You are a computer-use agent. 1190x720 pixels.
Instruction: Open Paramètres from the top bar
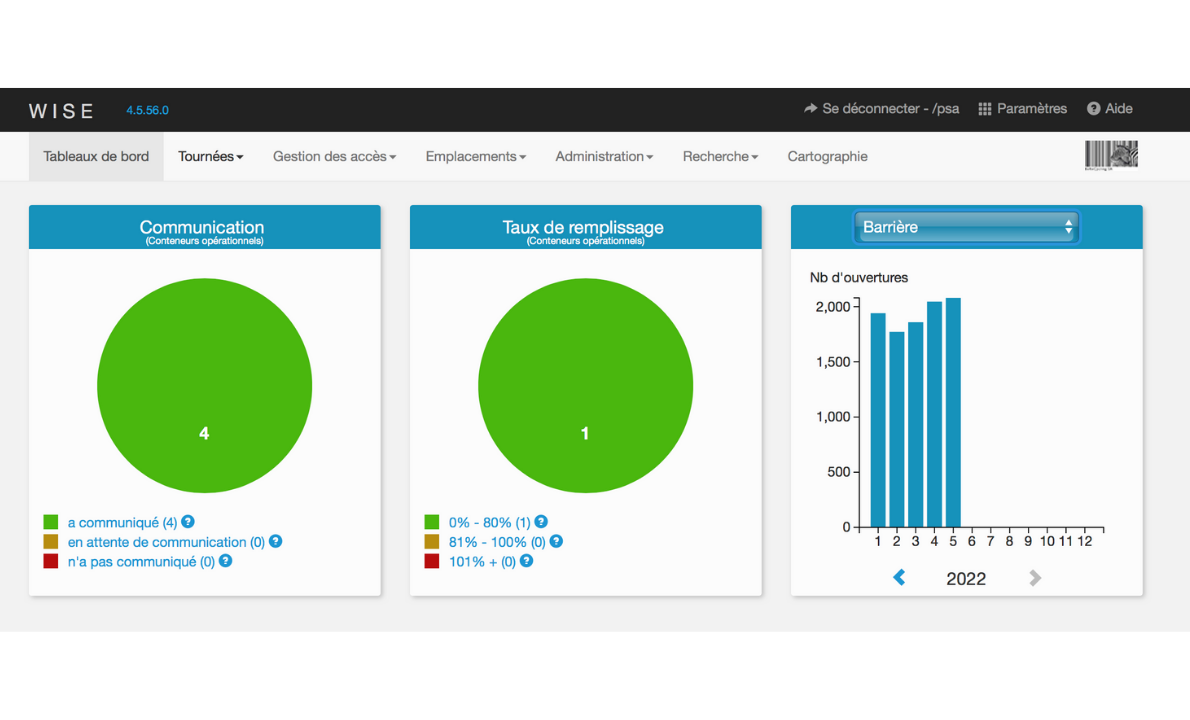1022,109
